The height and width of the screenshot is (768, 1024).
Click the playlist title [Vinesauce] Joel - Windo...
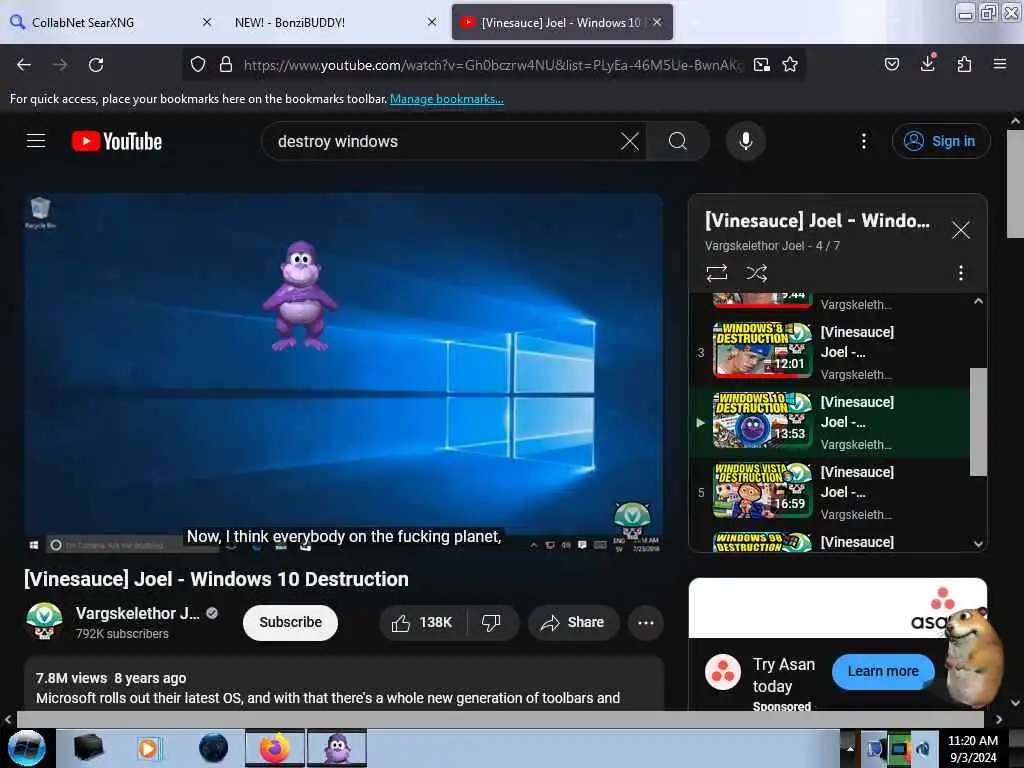coord(817,221)
